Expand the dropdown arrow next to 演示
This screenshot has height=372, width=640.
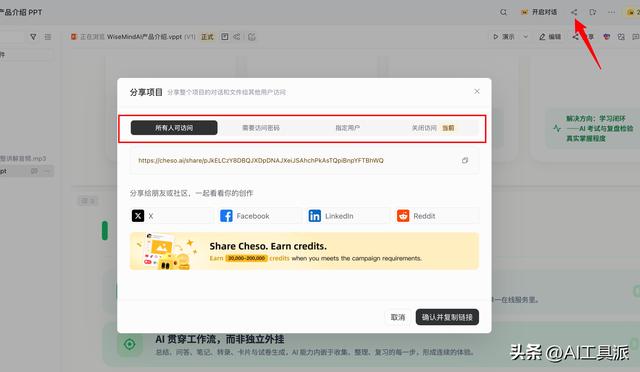(x=526, y=37)
